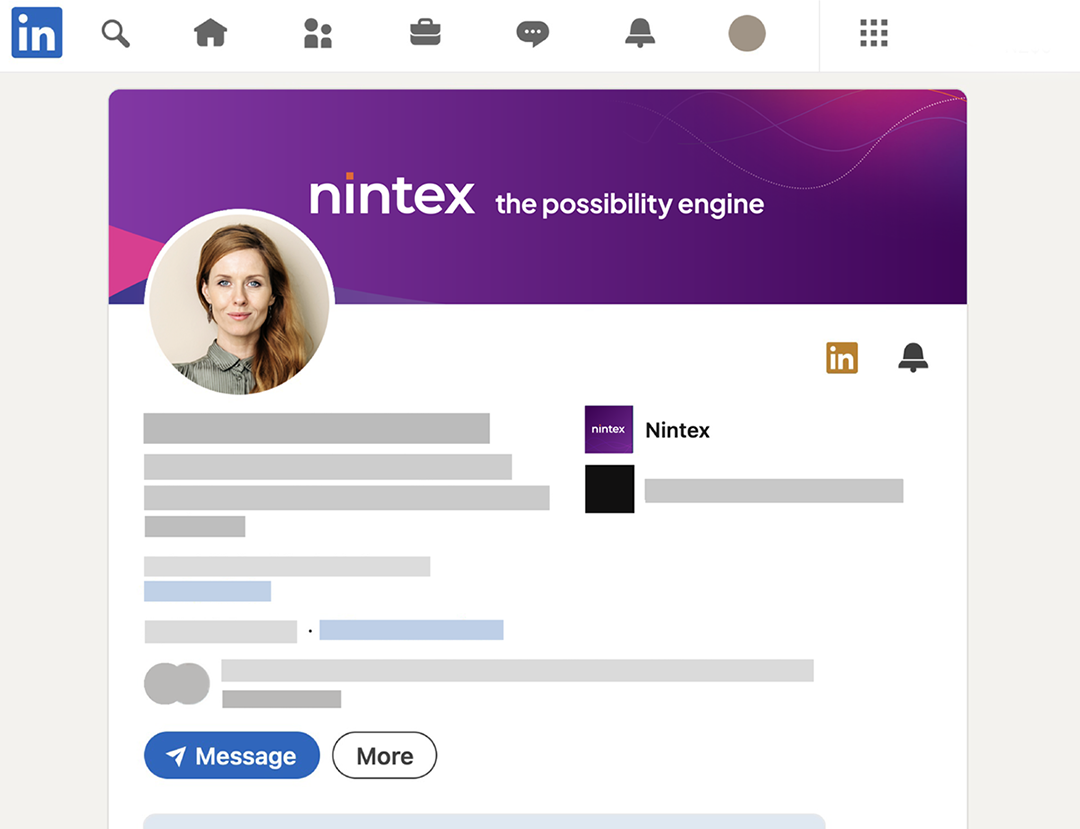The image size is (1080, 829).
Task: Click the blurred blue link after dot separator
Action: tap(411, 630)
